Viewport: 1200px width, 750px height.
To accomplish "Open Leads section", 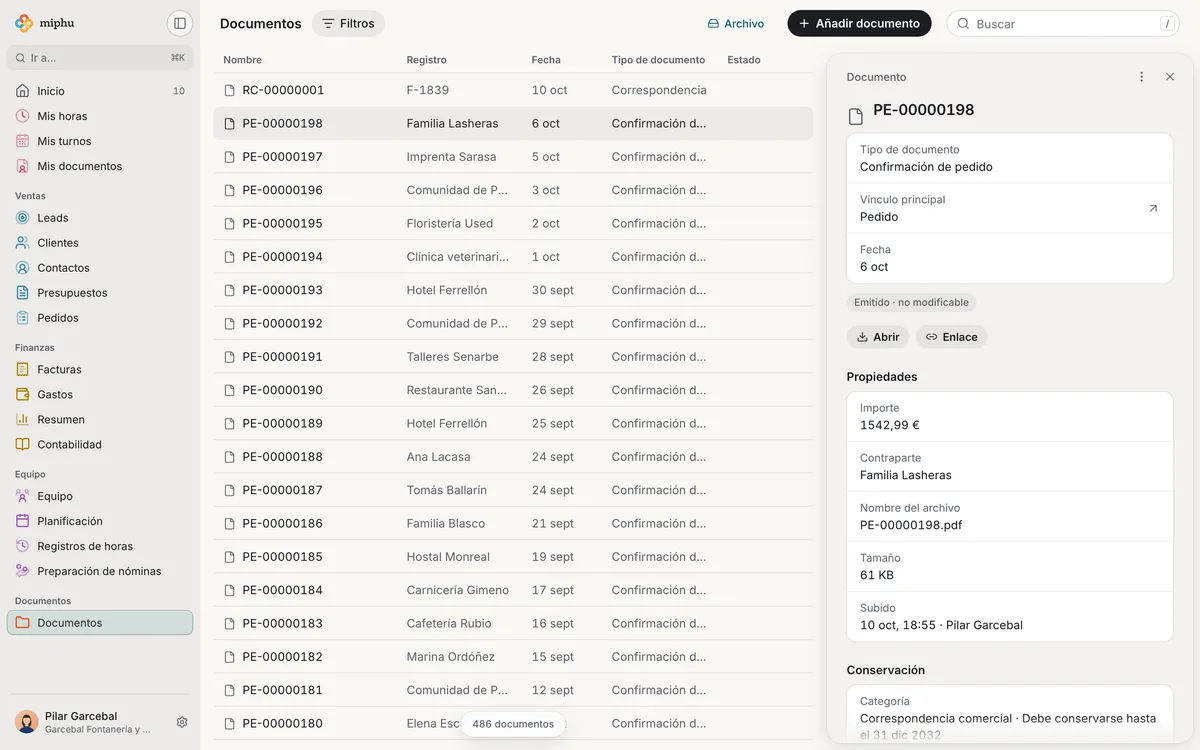I will tap(100, 218).
